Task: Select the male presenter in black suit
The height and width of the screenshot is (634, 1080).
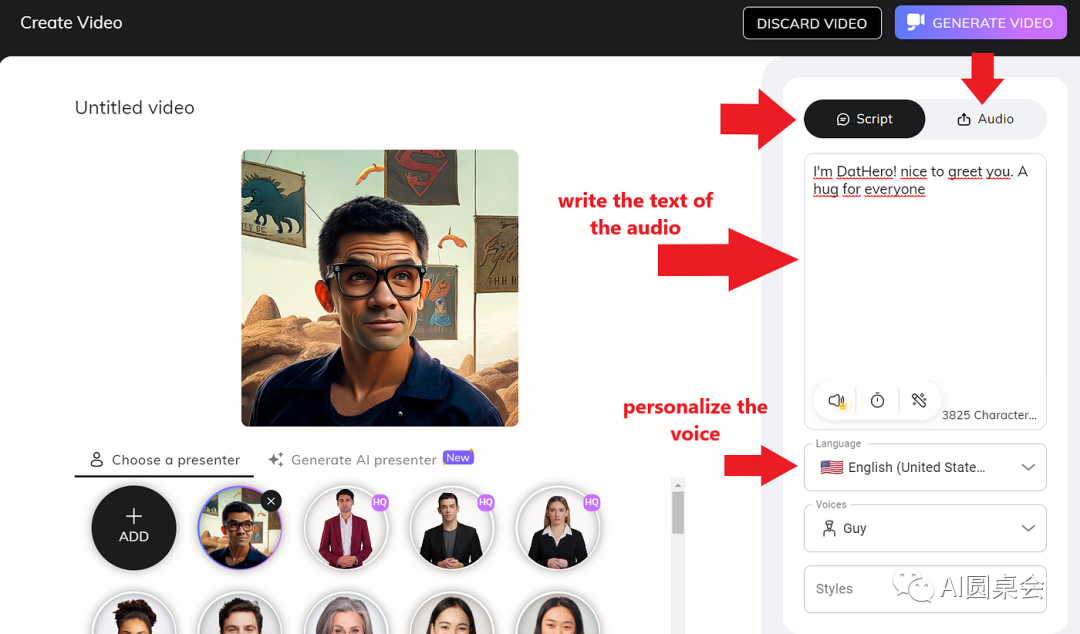Action: [451, 528]
